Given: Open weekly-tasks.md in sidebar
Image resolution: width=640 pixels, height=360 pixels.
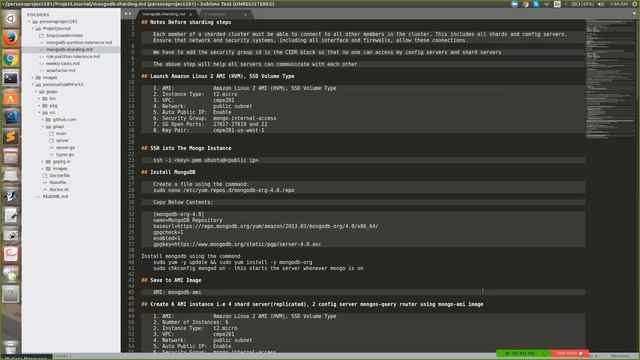Looking at the screenshot, I should pos(63,63).
